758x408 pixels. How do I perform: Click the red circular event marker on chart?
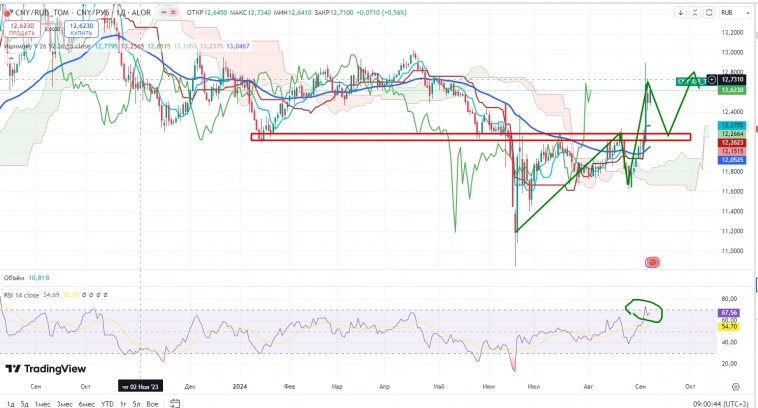652,262
